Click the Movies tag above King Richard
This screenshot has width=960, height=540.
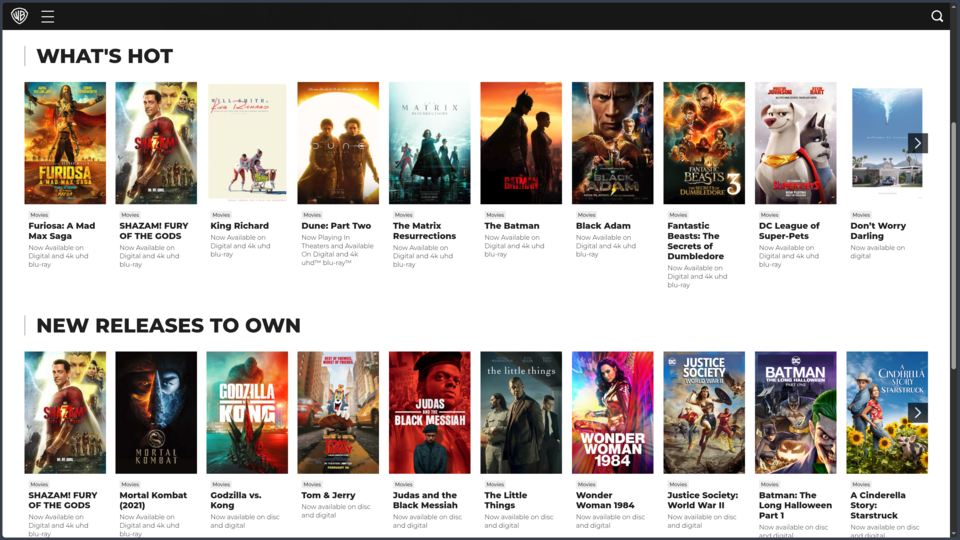click(x=221, y=215)
